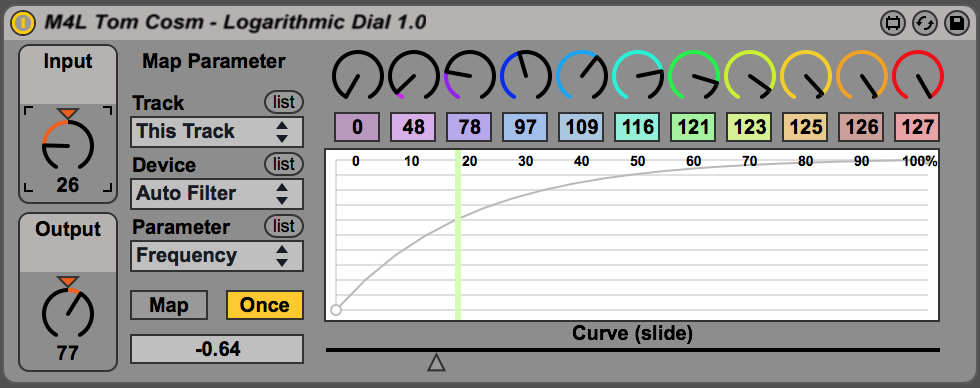The width and height of the screenshot is (980, 388).
Task: Click the black dial above value 0
Action: pyautogui.click(x=358, y=76)
